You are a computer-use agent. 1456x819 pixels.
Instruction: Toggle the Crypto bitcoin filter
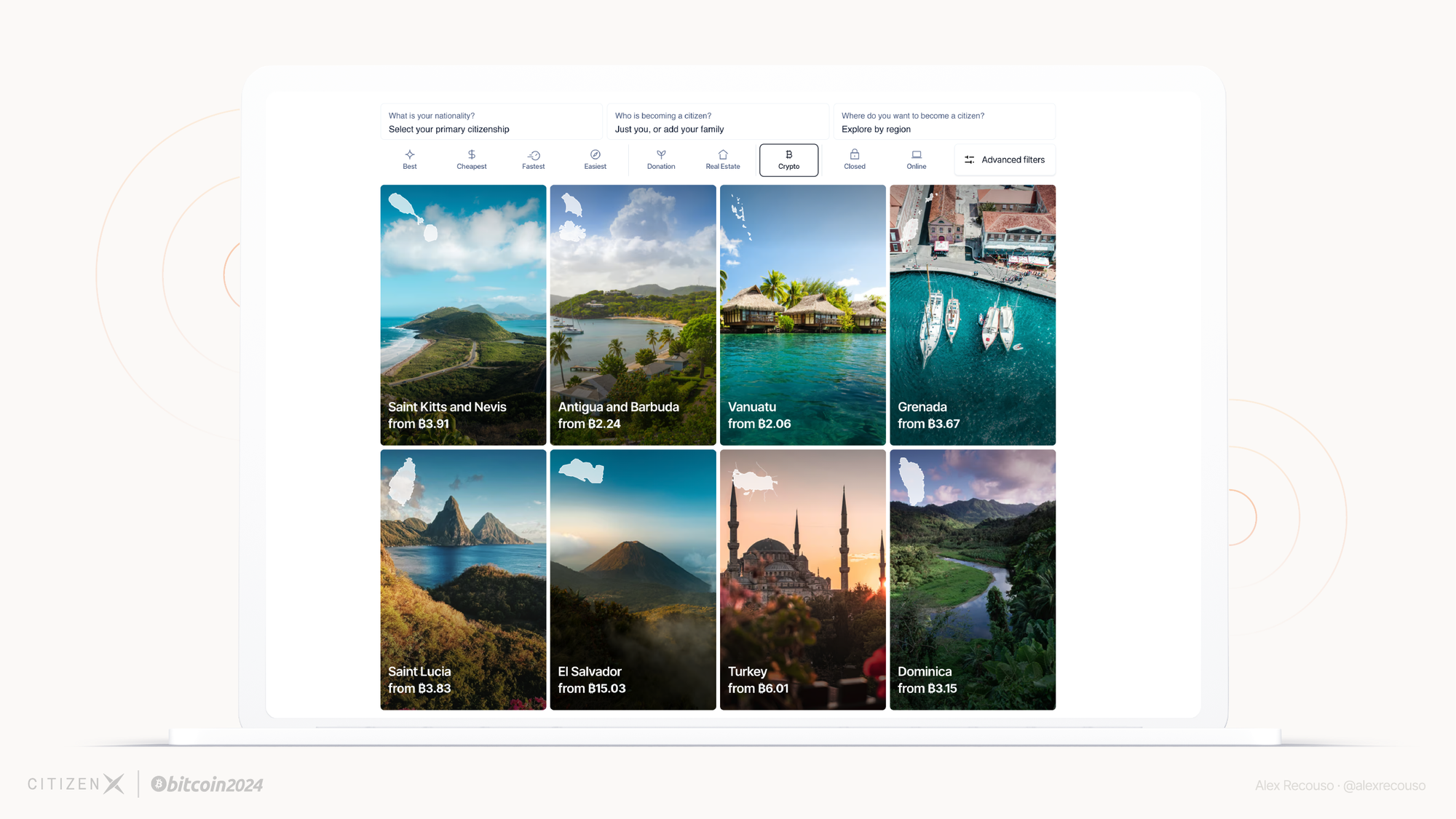click(x=788, y=160)
